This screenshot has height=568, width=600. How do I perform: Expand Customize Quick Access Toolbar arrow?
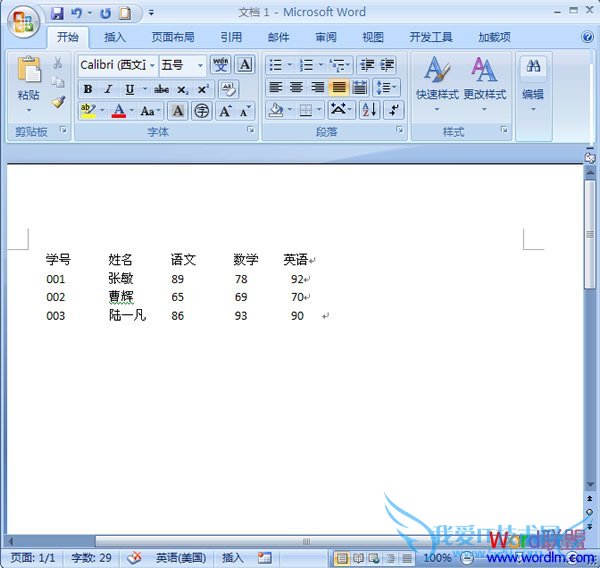click(x=152, y=13)
